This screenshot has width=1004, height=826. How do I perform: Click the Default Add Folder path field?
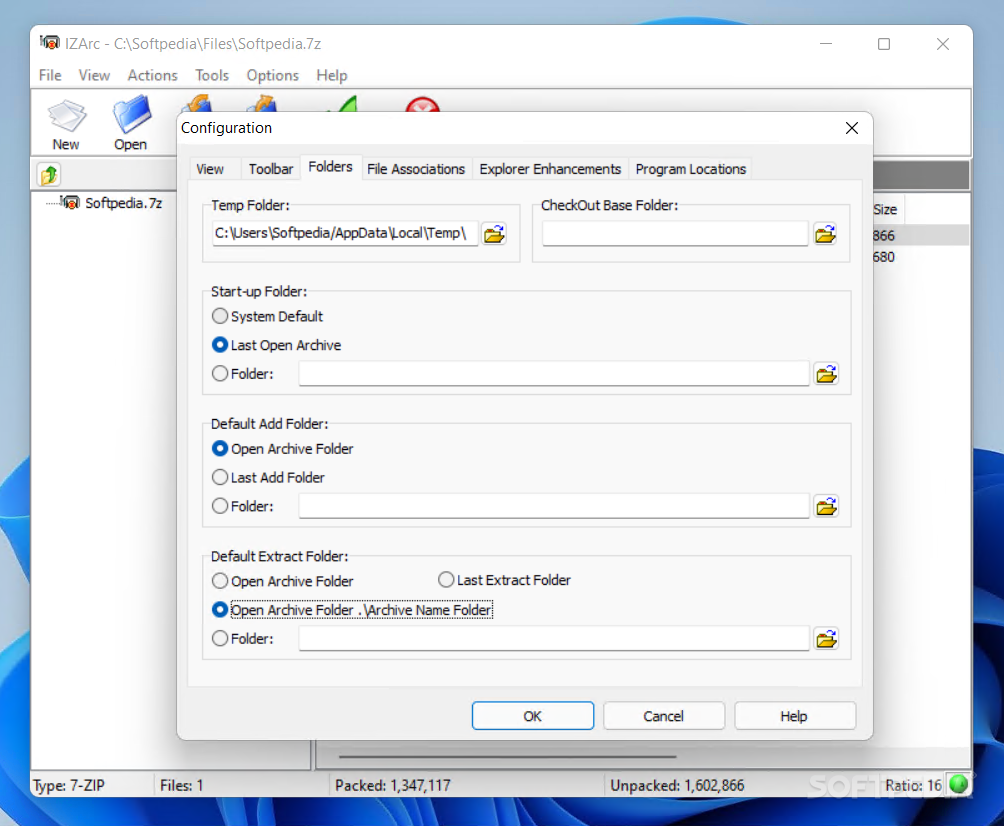click(554, 506)
